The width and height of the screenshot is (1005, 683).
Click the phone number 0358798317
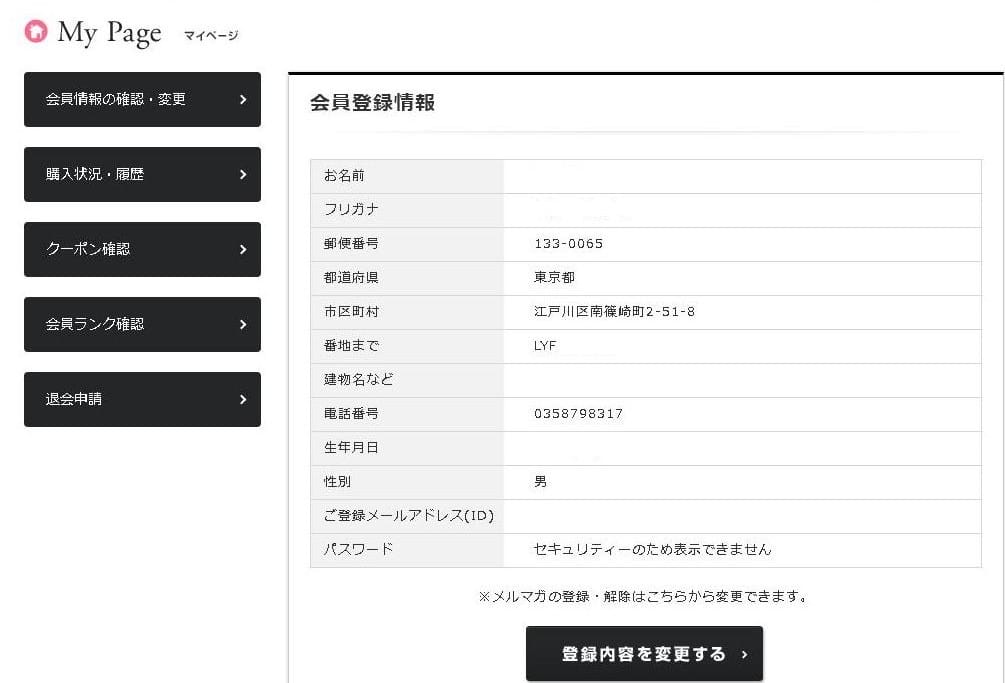click(x=578, y=414)
